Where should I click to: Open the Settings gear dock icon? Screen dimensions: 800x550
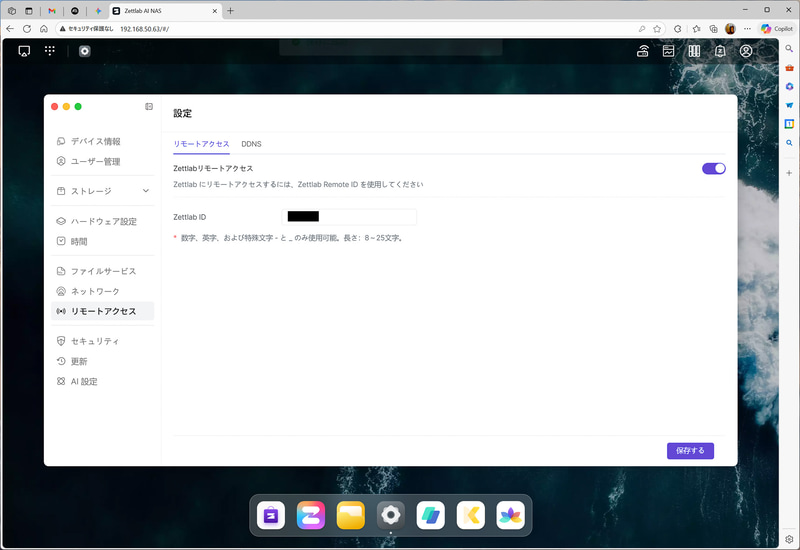point(391,515)
